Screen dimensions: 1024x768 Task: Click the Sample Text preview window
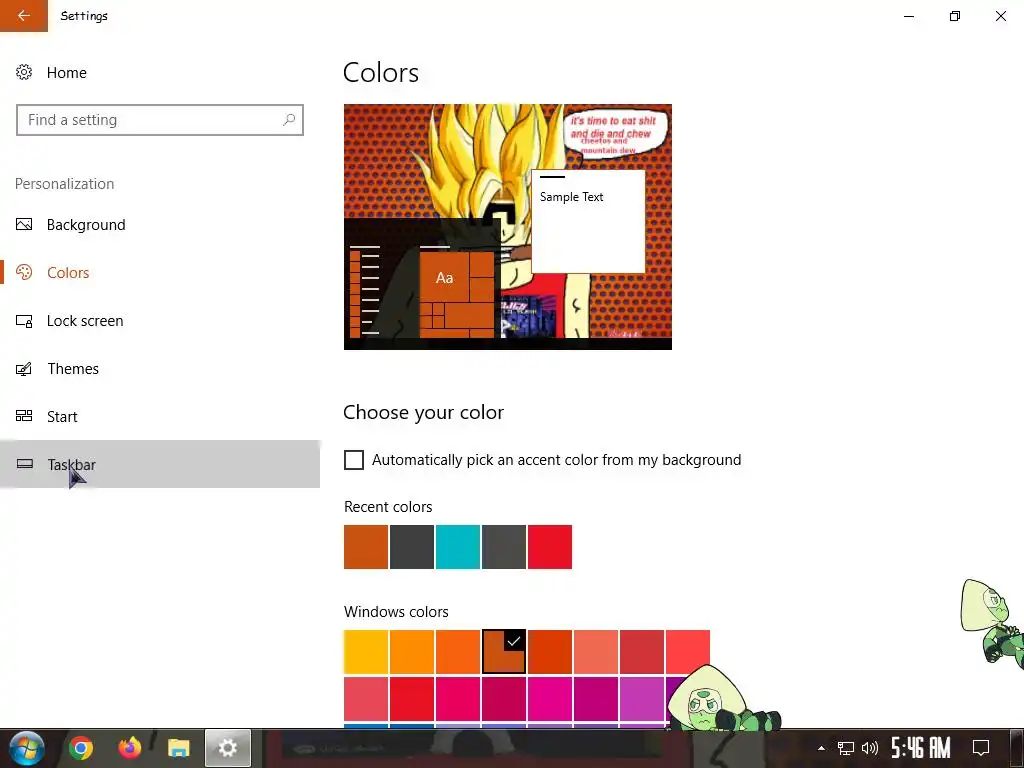click(x=588, y=221)
